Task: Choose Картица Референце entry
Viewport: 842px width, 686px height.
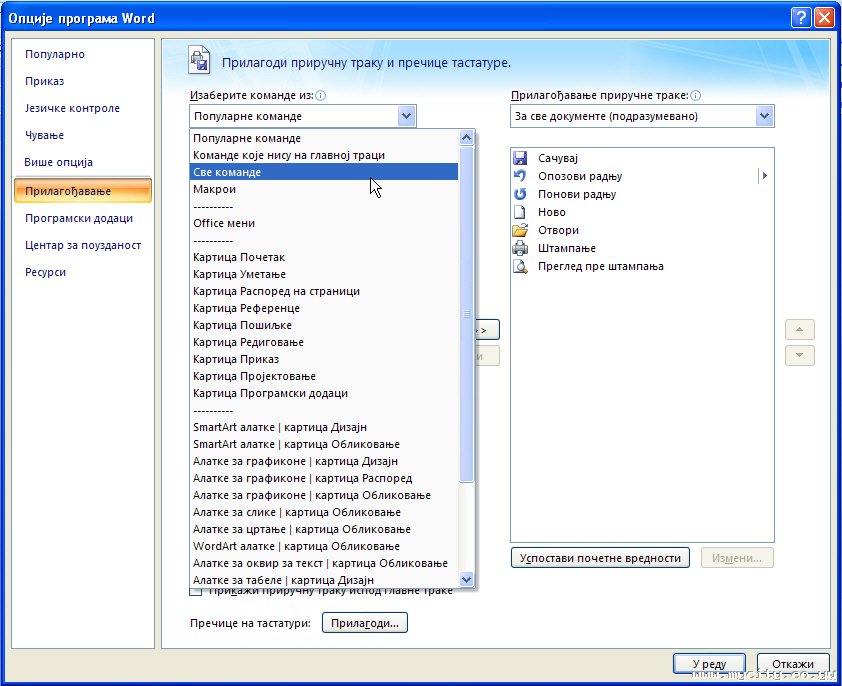Action: [324, 308]
